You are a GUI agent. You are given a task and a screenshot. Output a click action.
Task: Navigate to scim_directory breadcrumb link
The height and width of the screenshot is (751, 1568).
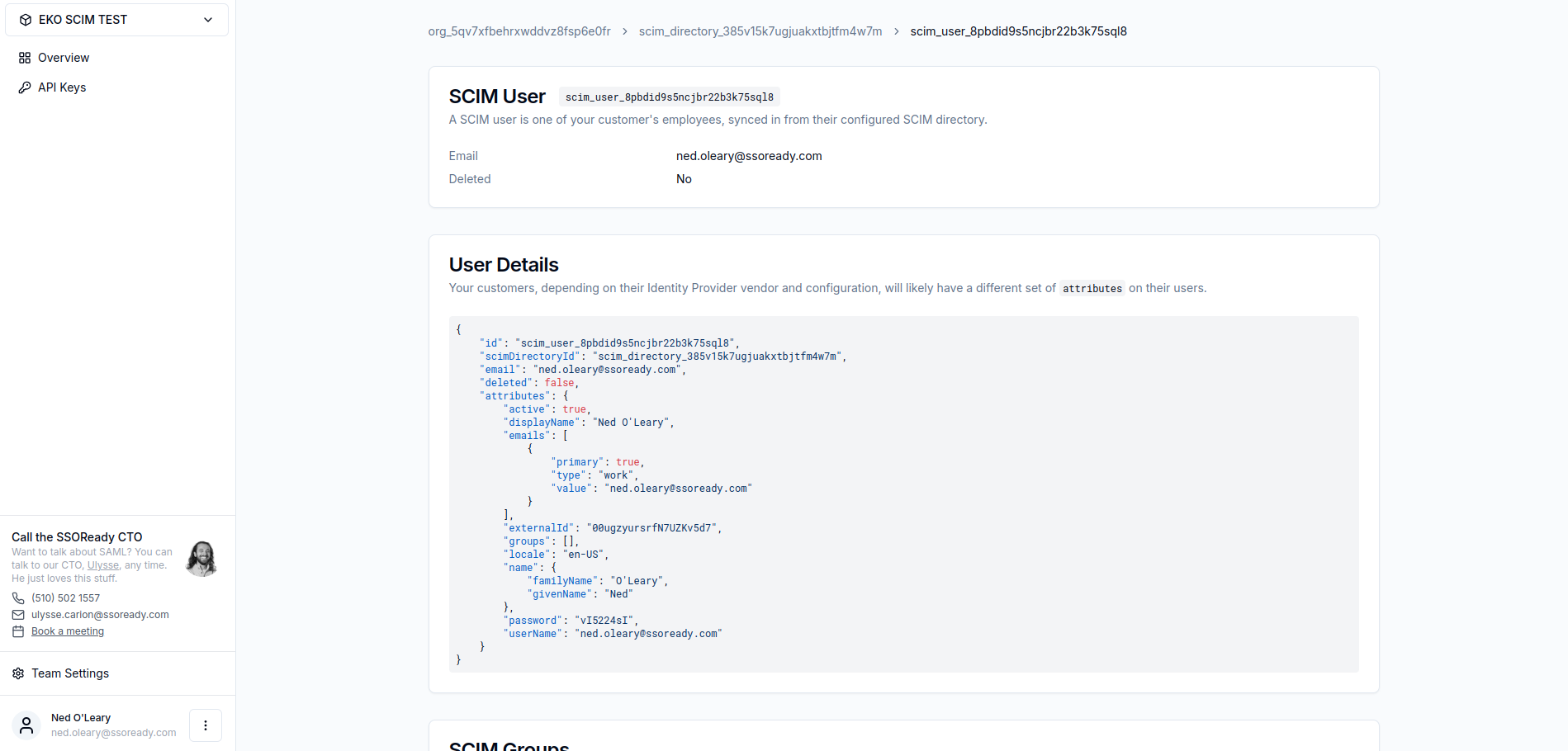coord(760,31)
